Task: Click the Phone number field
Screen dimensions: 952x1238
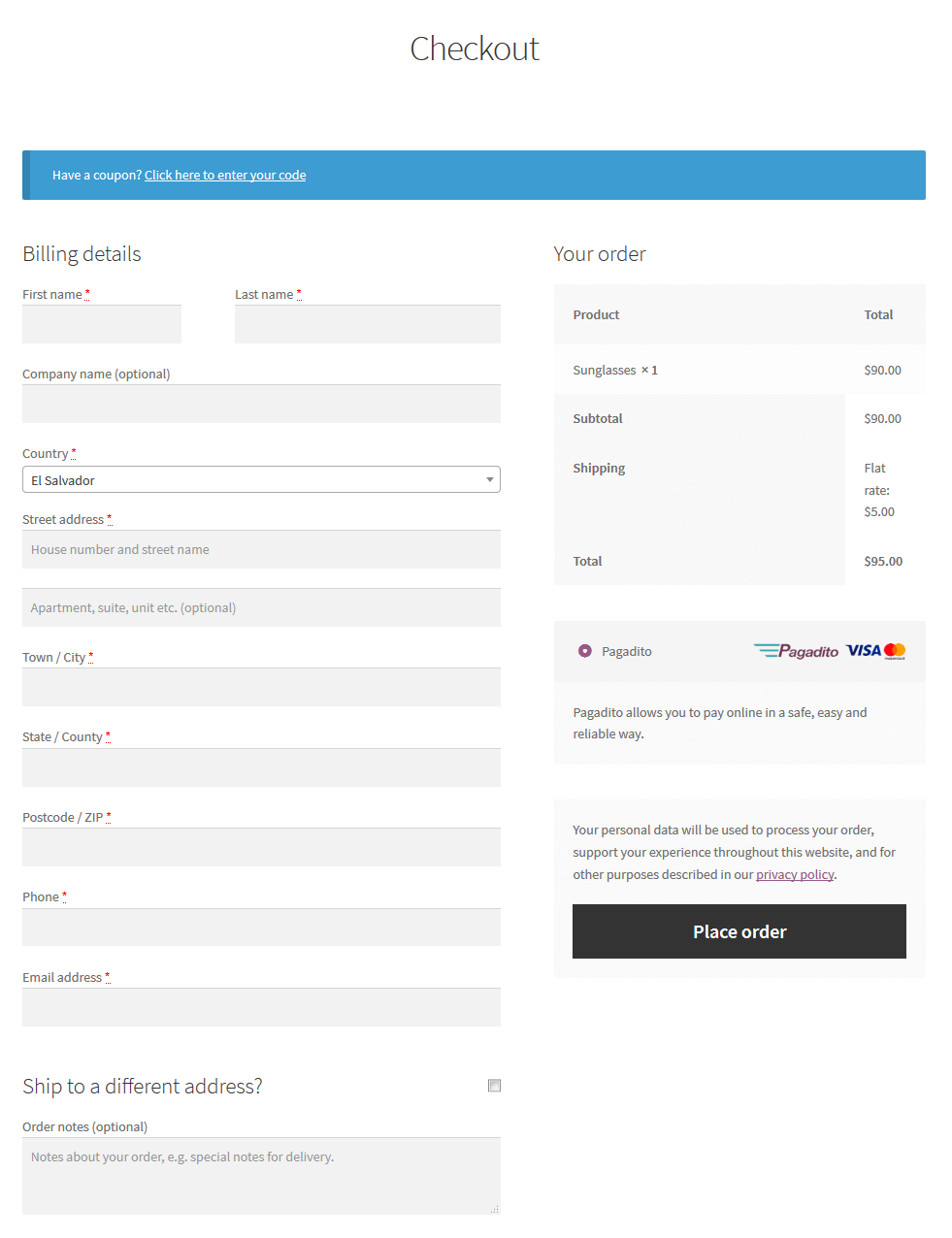Action: pos(261,928)
